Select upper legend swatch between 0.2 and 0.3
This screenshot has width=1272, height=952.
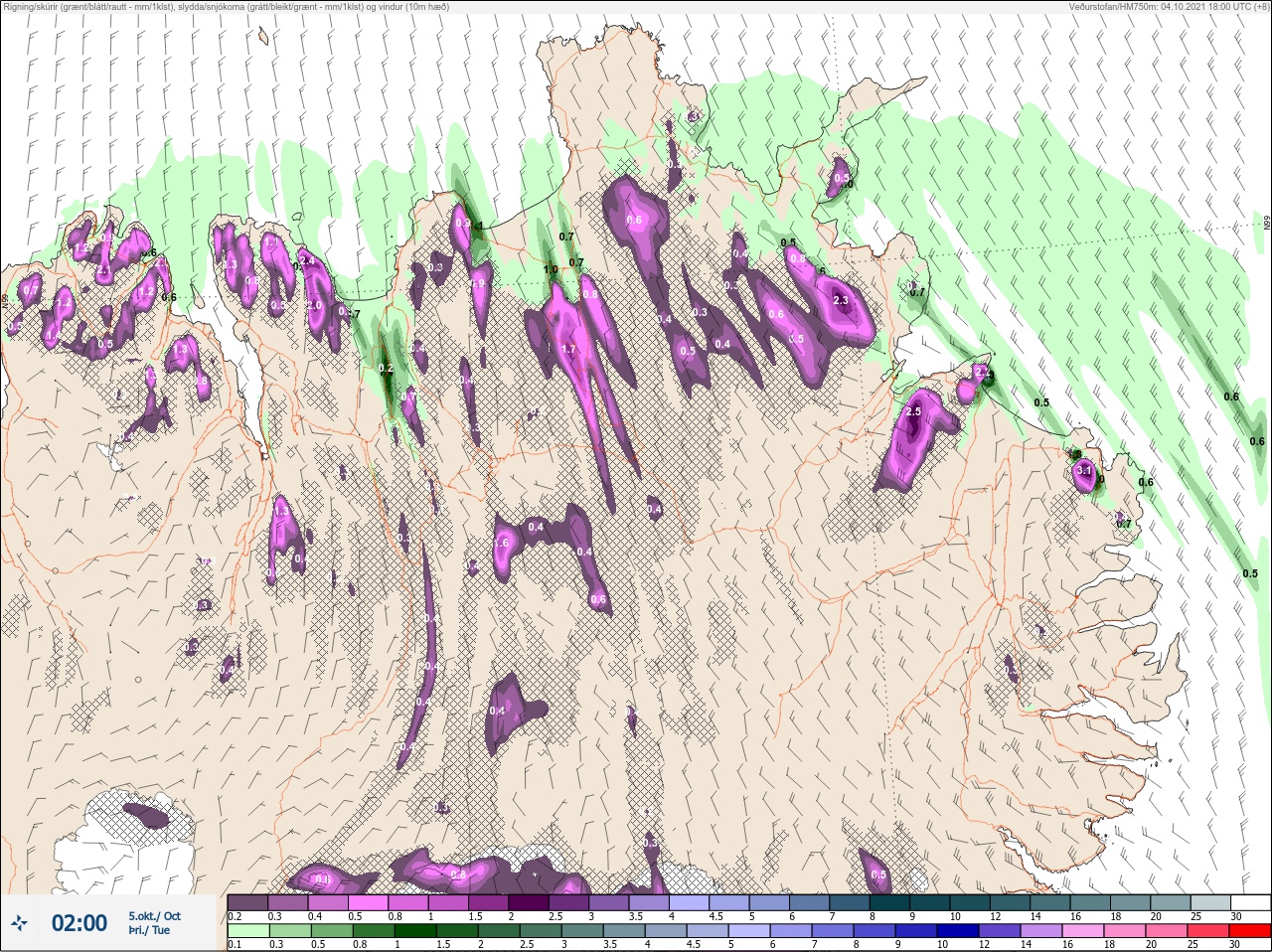[x=247, y=902]
